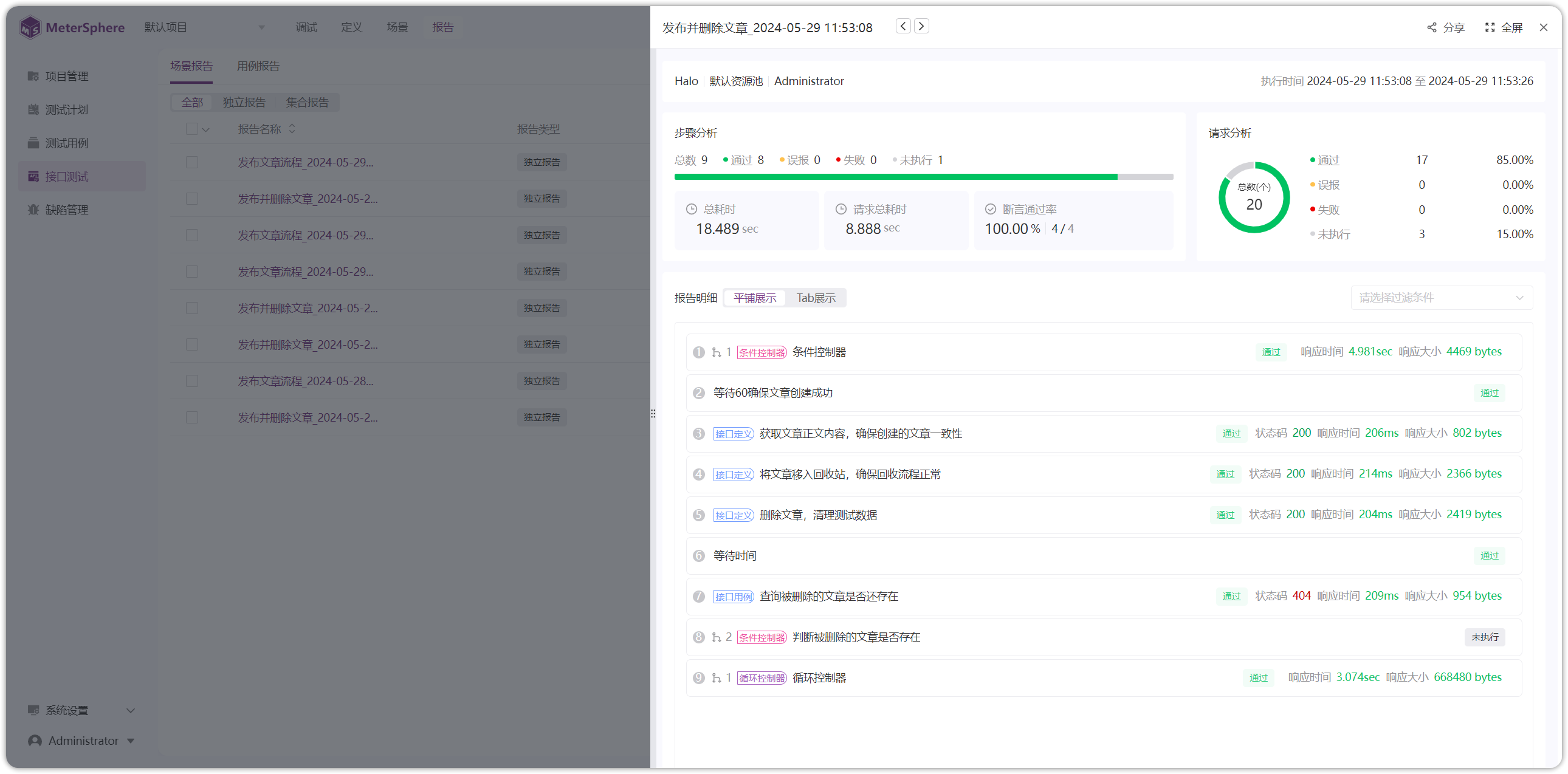Click 等待60确保文章创建成功 step row
The image size is (1568, 774).
point(1104,393)
